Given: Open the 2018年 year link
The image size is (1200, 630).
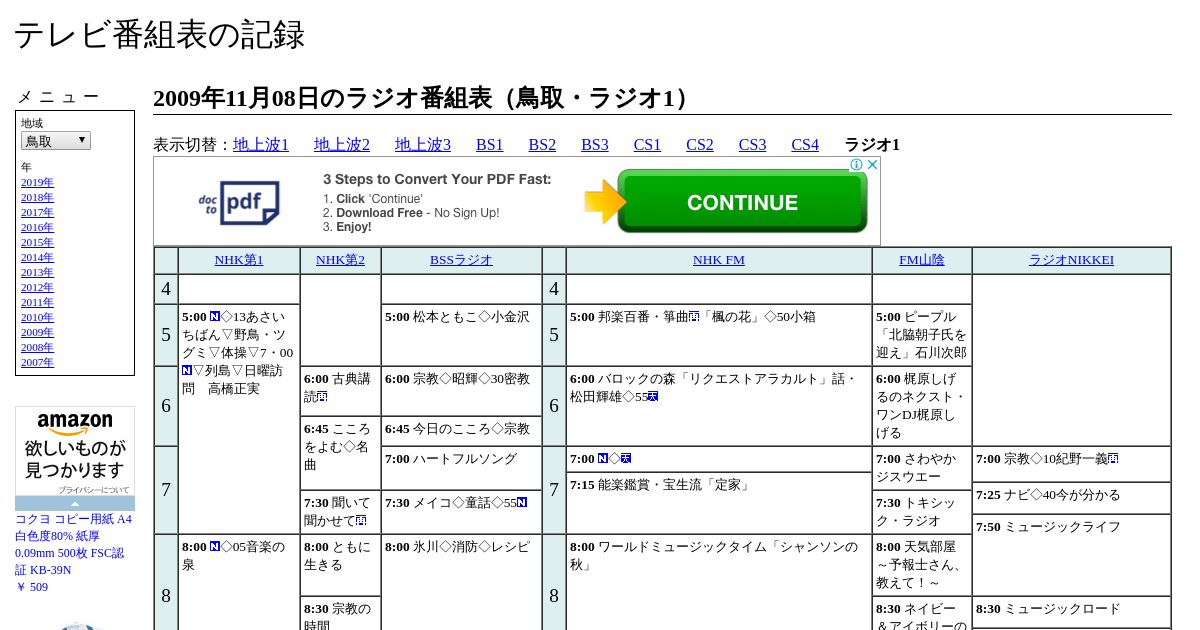Looking at the screenshot, I should coord(38,197).
